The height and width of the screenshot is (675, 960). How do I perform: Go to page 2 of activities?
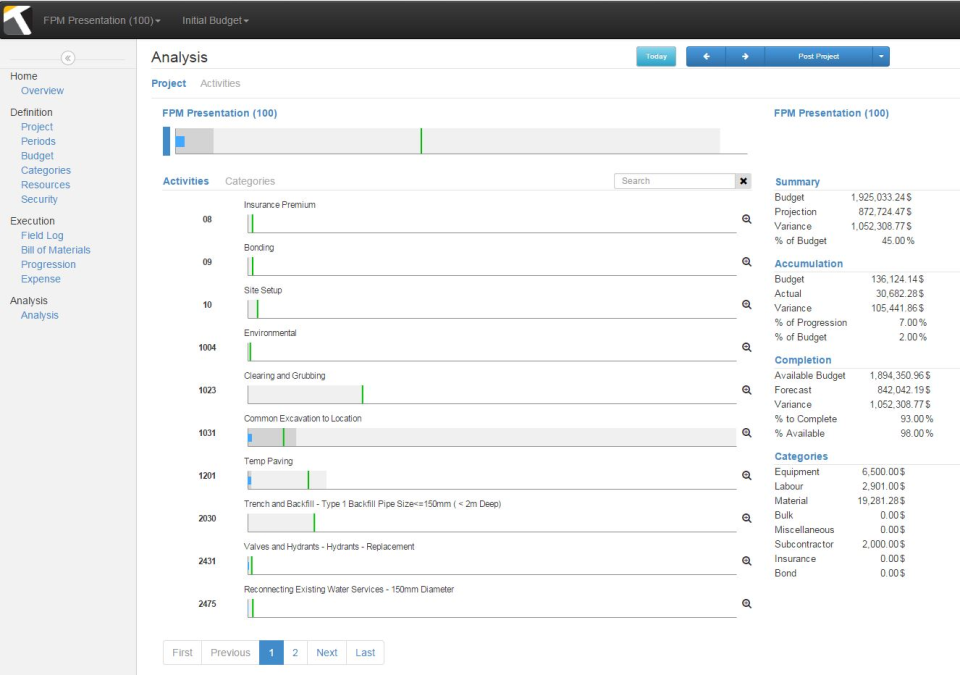point(295,652)
